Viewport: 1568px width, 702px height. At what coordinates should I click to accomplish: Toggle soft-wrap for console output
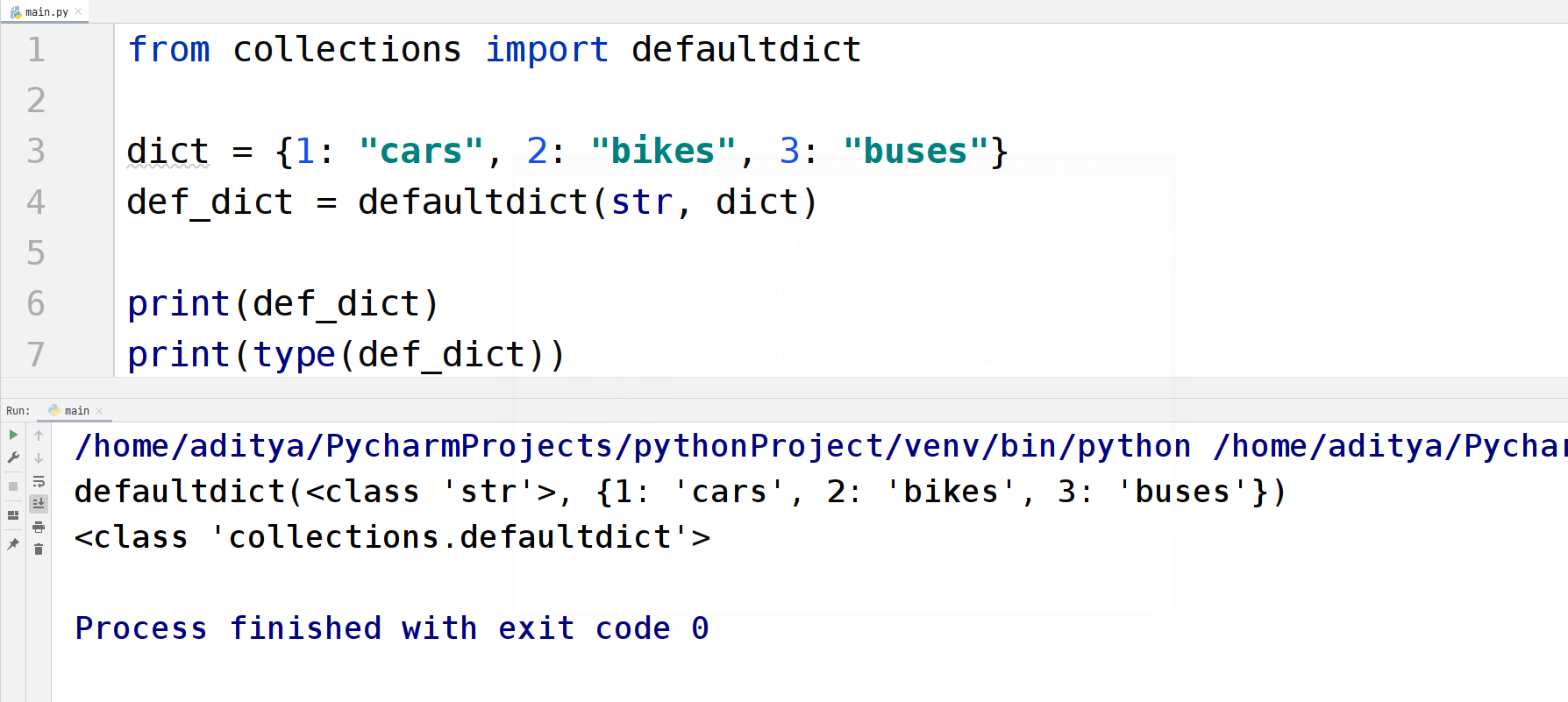click(x=39, y=482)
